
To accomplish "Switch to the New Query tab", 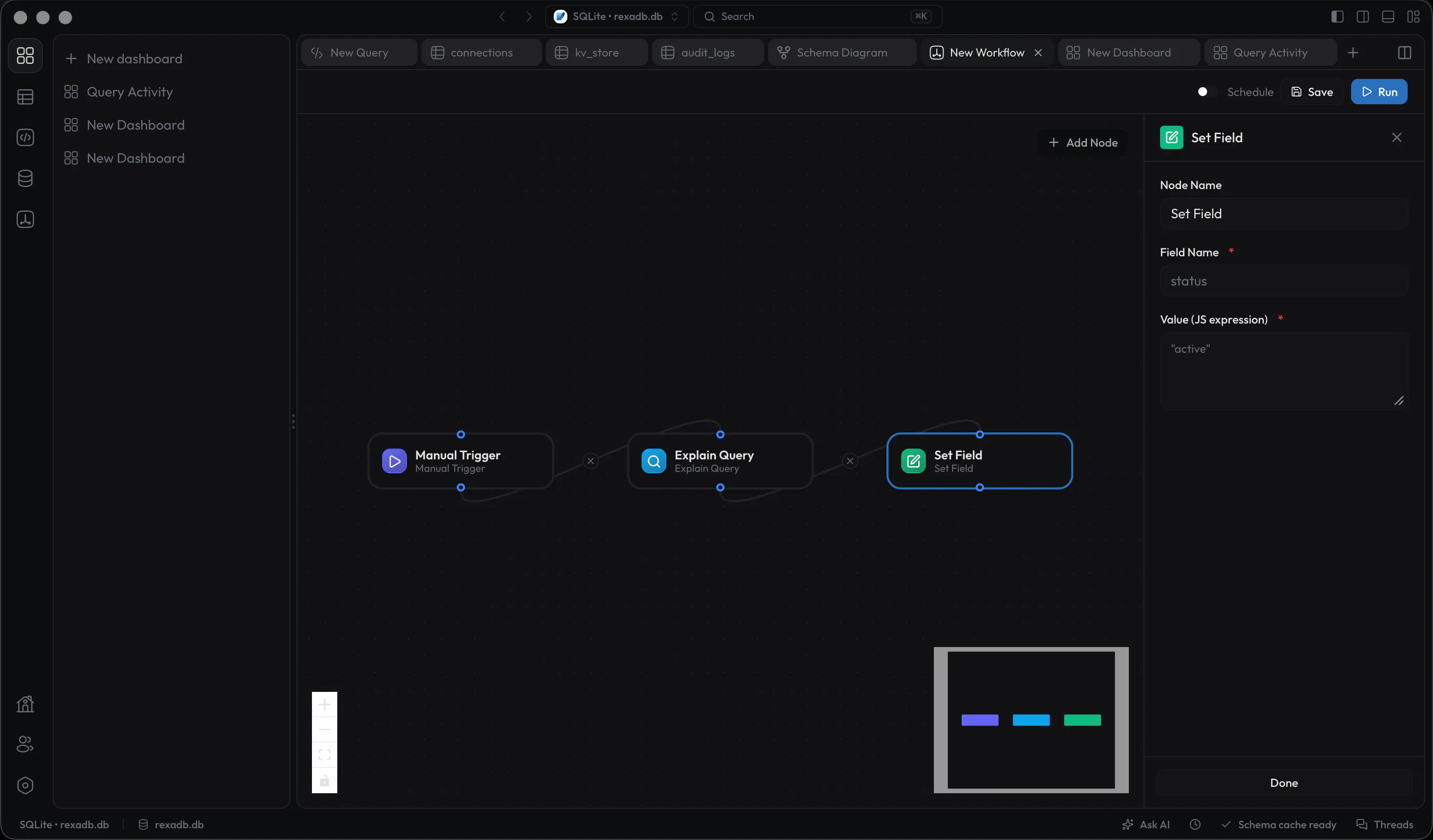I will pos(359,52).
